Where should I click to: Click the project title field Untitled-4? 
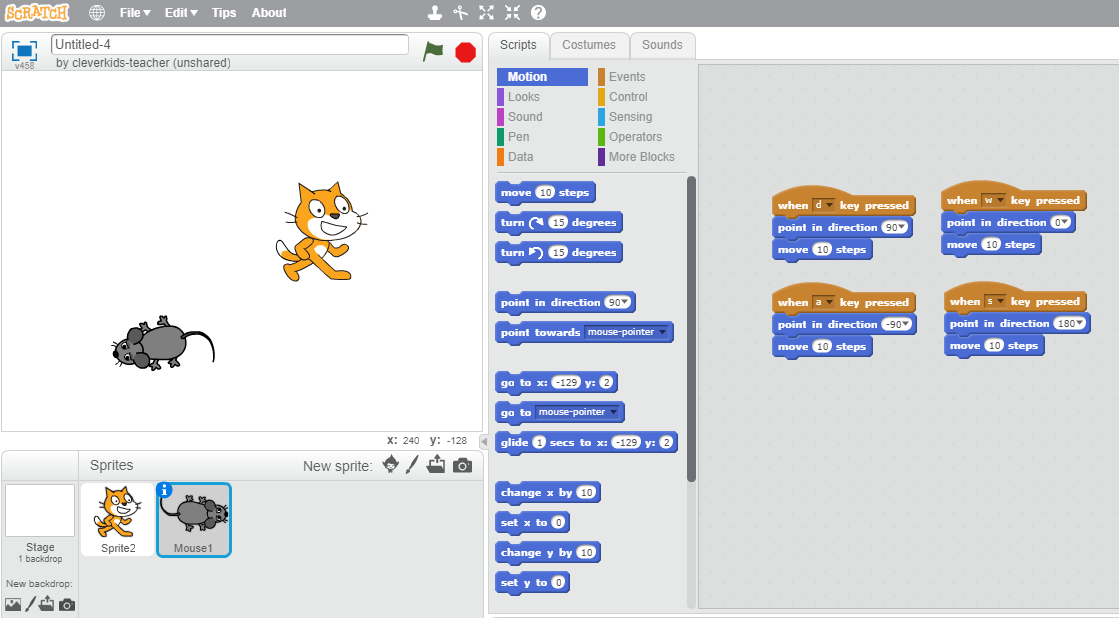pos(230,44)
